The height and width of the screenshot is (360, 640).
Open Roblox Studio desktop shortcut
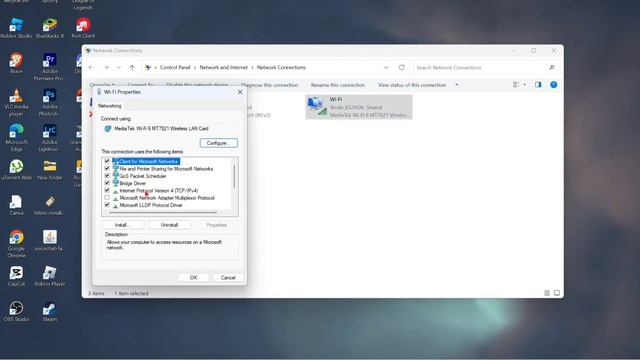pos(16,28)
